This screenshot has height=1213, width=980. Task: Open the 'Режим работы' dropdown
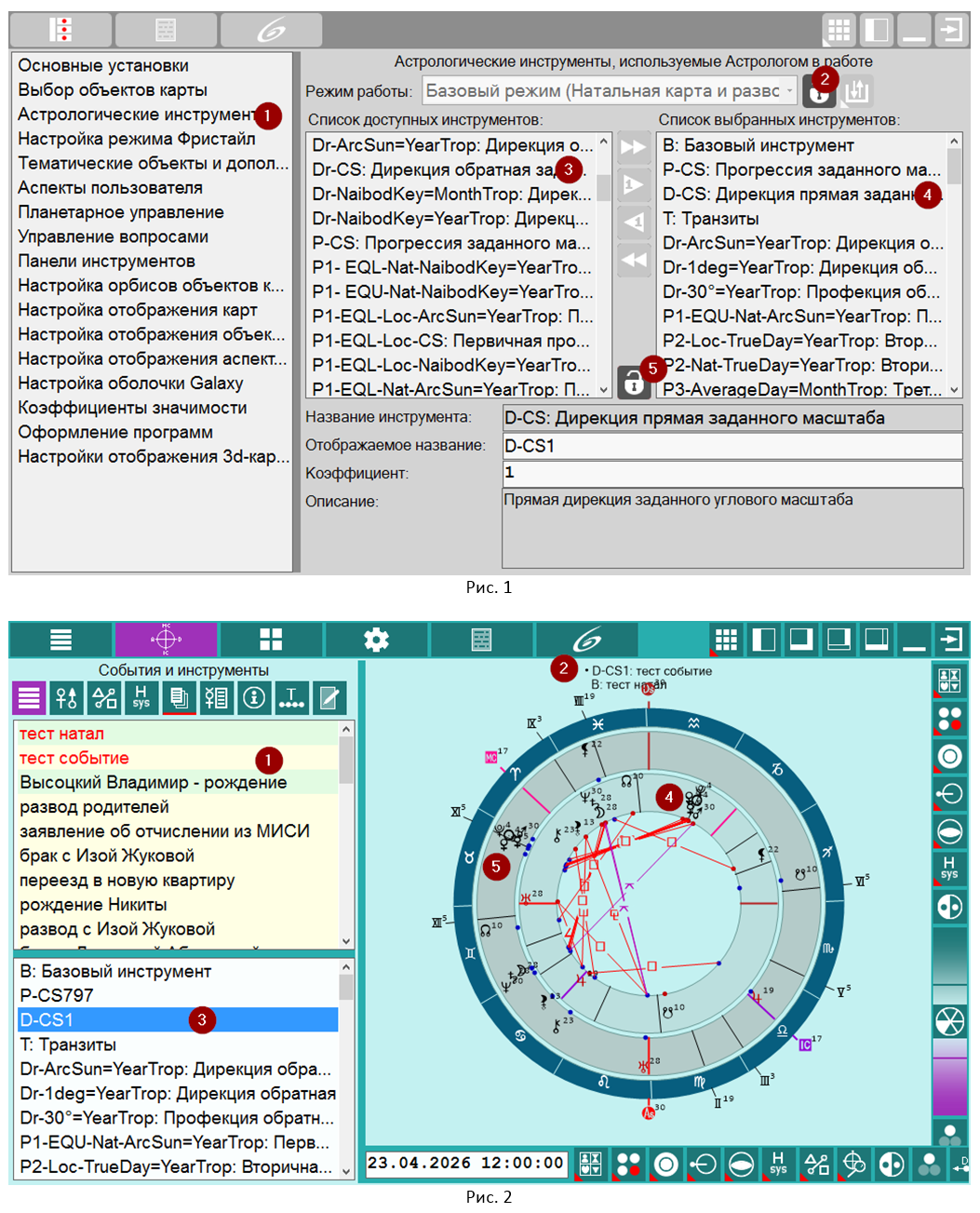point(610,91)
